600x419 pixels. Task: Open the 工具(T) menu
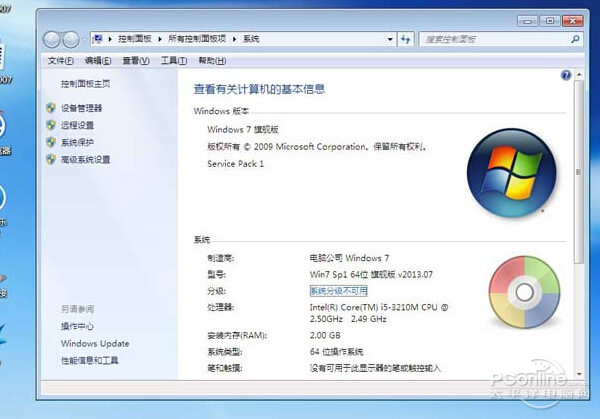[x=173, y=60]
